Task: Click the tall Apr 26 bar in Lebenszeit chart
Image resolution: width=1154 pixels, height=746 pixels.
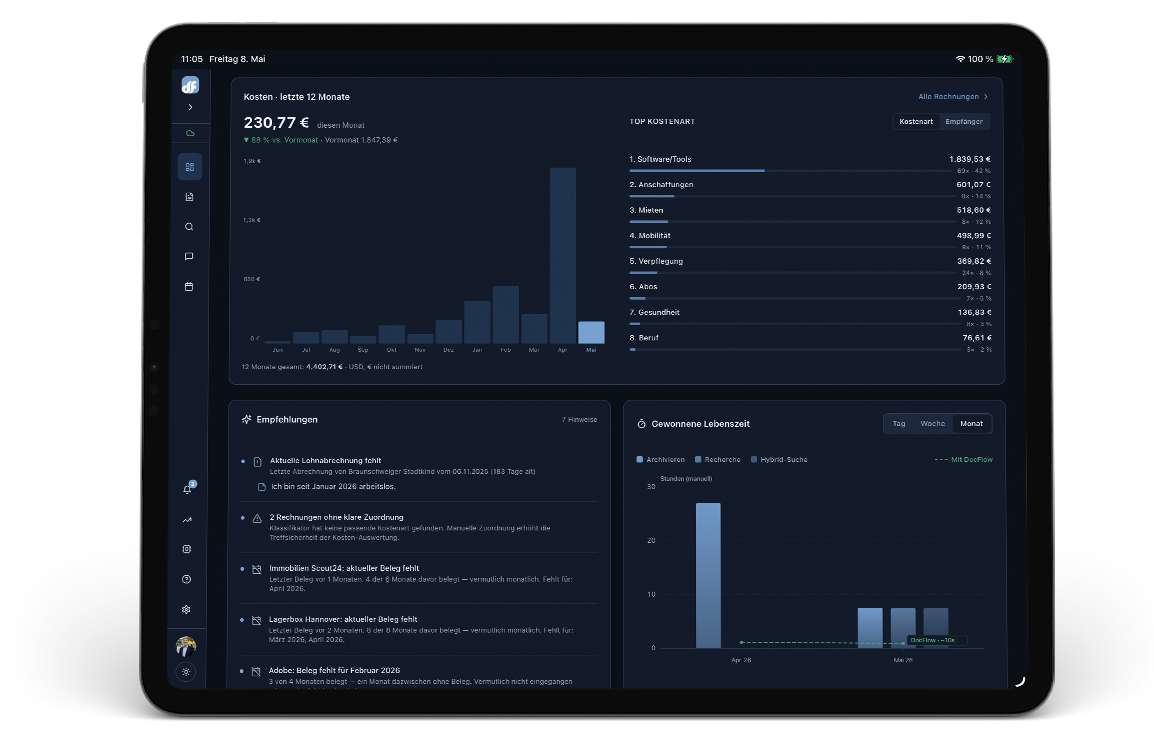Action: point(708,575)
